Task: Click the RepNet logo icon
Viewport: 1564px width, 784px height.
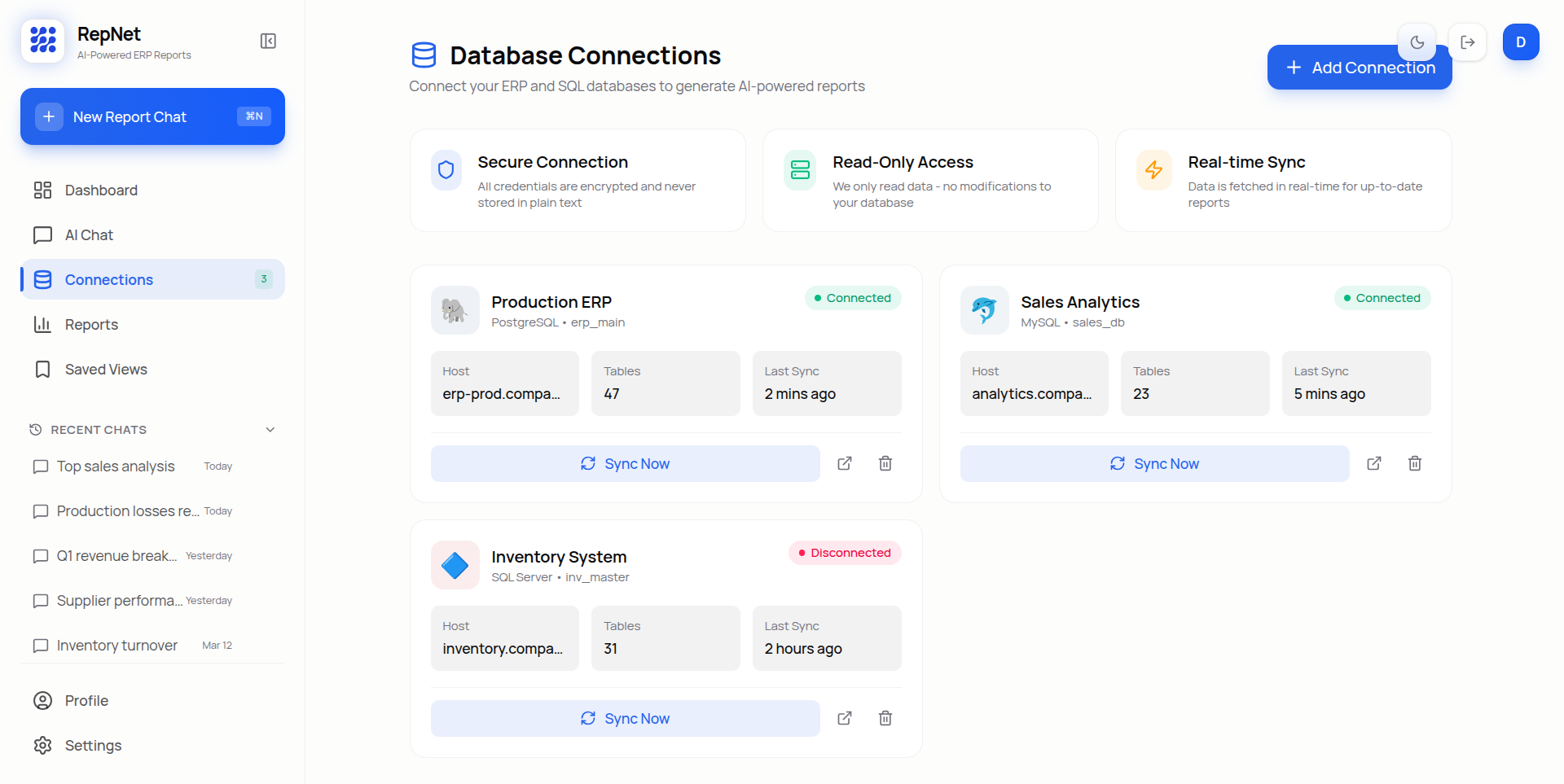Action: 42,41
